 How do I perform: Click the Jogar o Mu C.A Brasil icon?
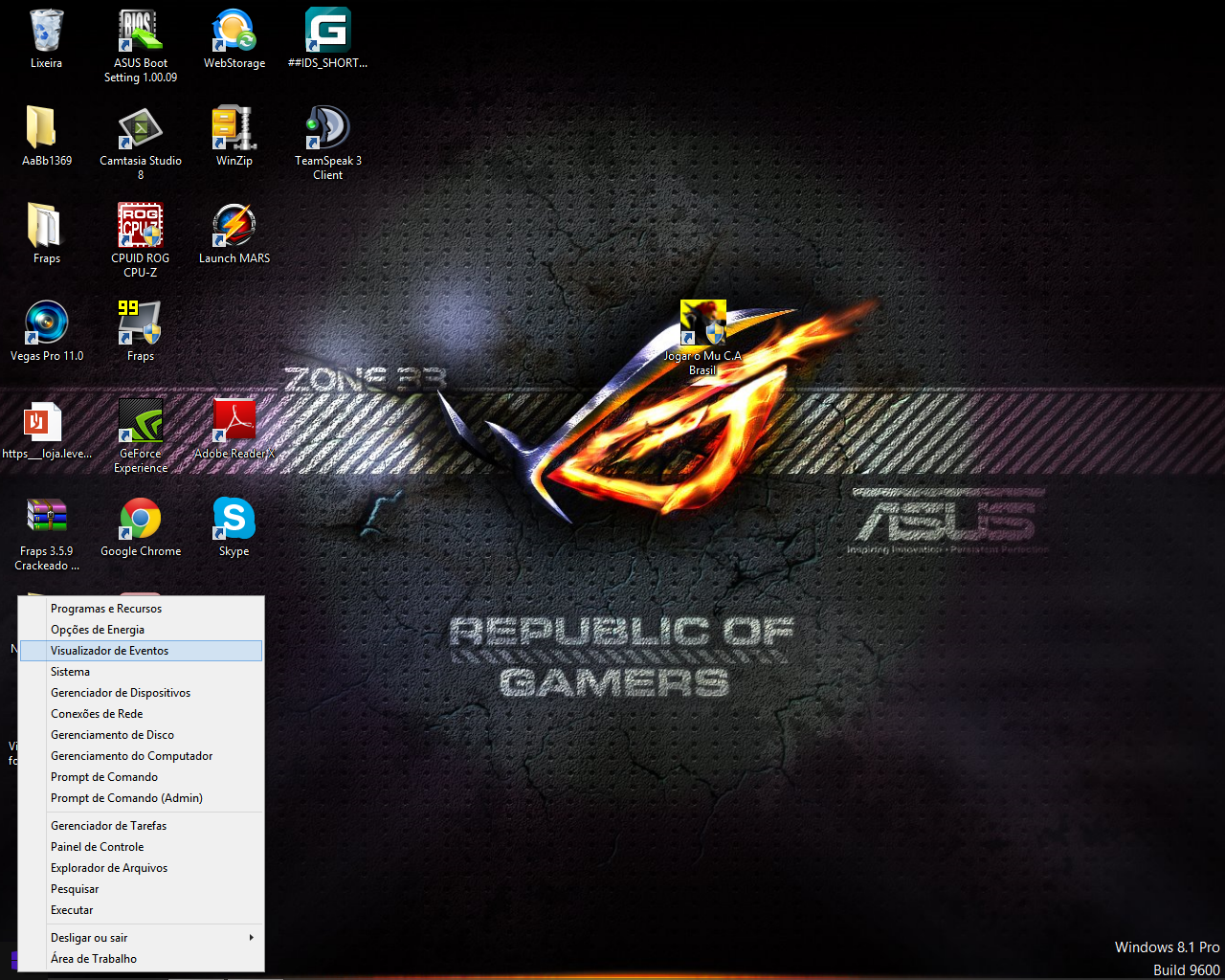(702, 324)
